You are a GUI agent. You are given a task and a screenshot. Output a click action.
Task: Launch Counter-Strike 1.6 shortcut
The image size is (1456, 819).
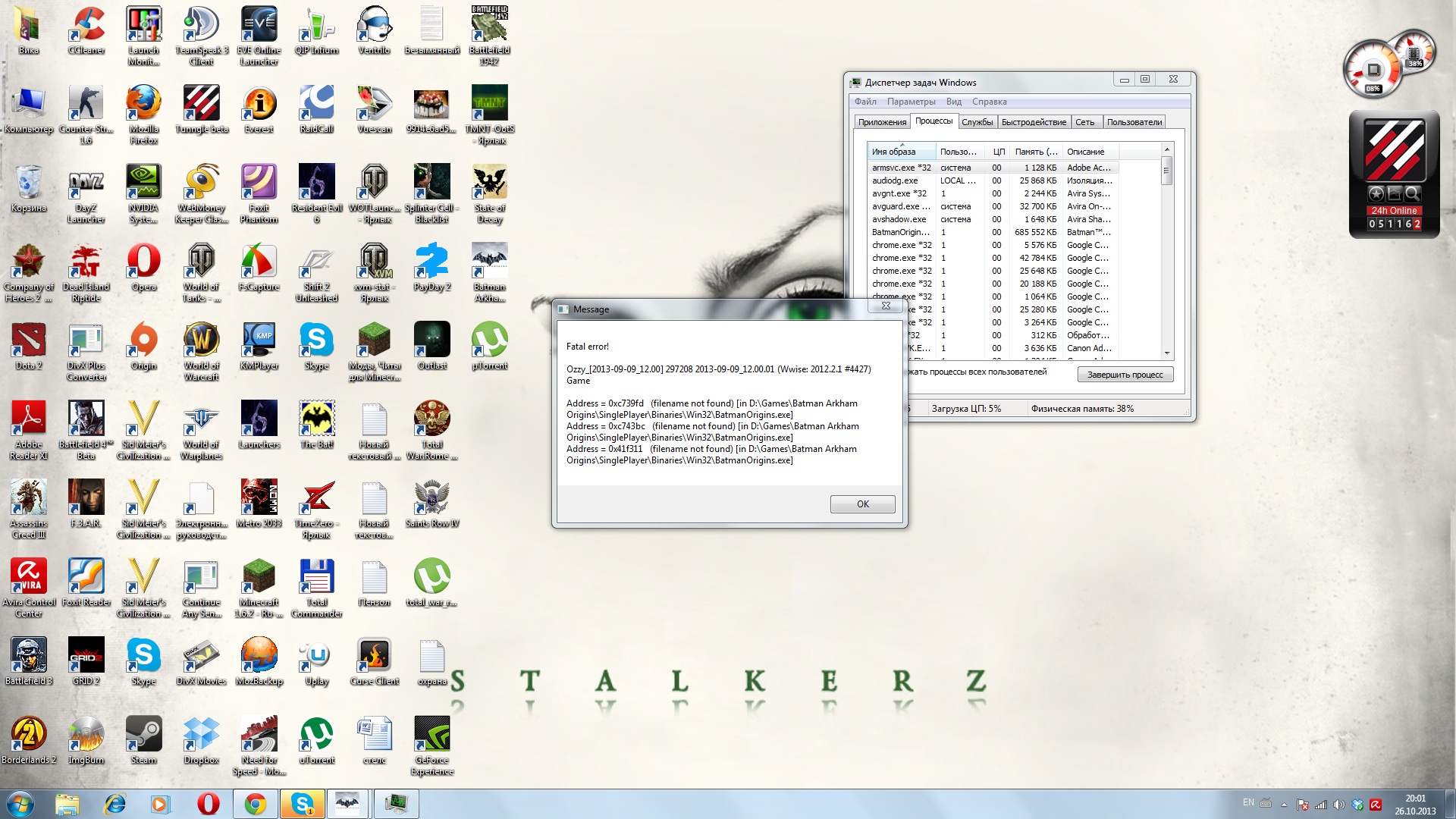86,115
